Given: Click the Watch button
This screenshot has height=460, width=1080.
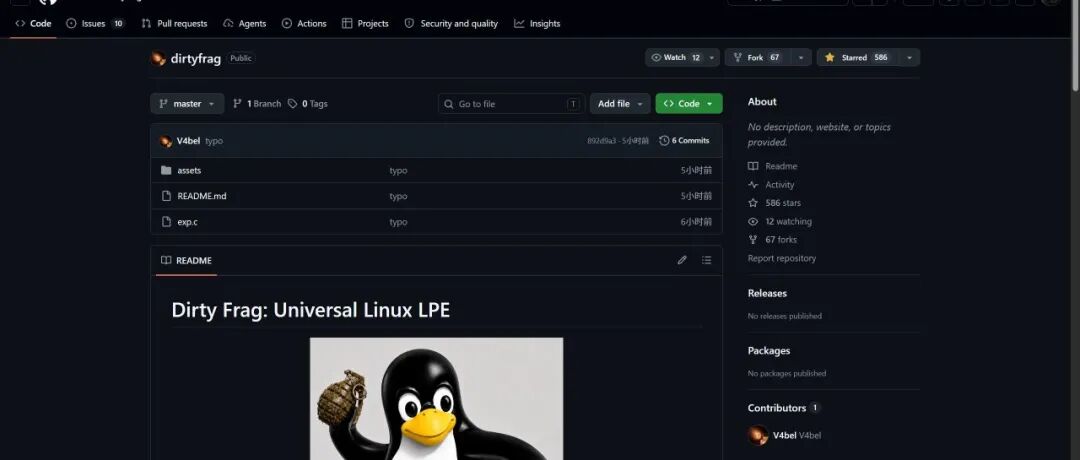Looking at the screenshot, I should point(675,58).
